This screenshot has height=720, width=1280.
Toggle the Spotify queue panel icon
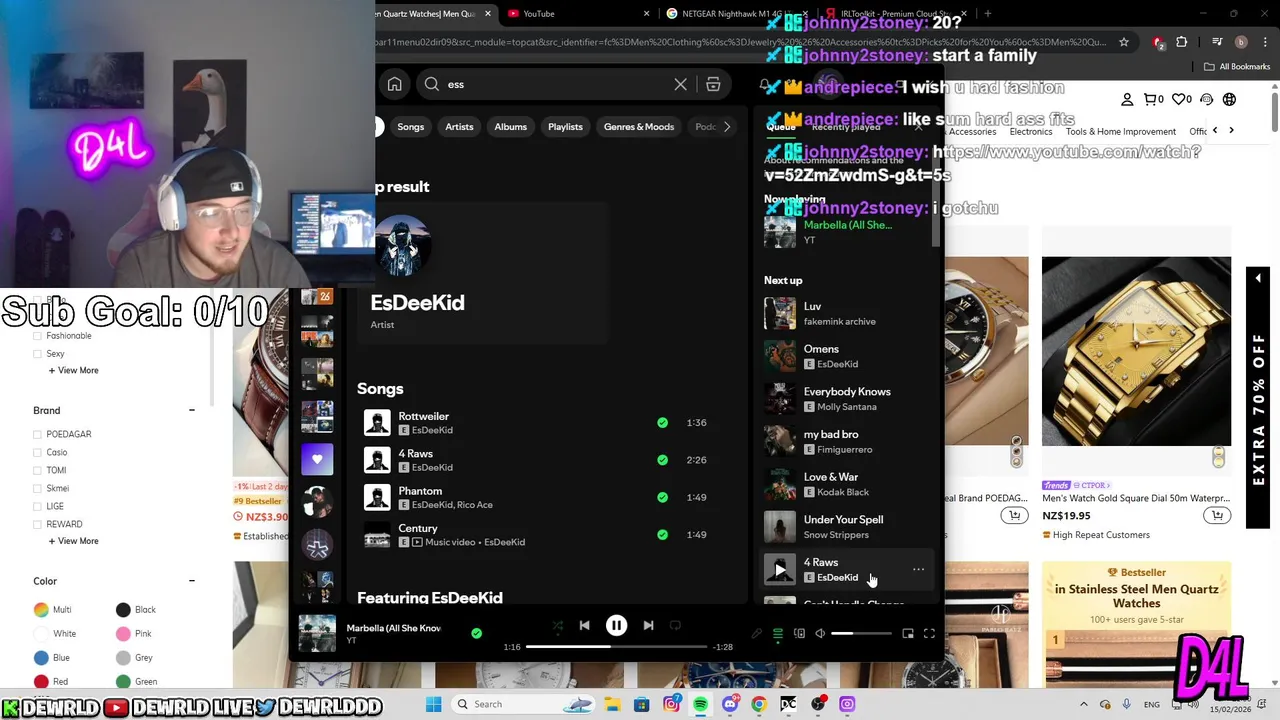(x=778, y=634)
